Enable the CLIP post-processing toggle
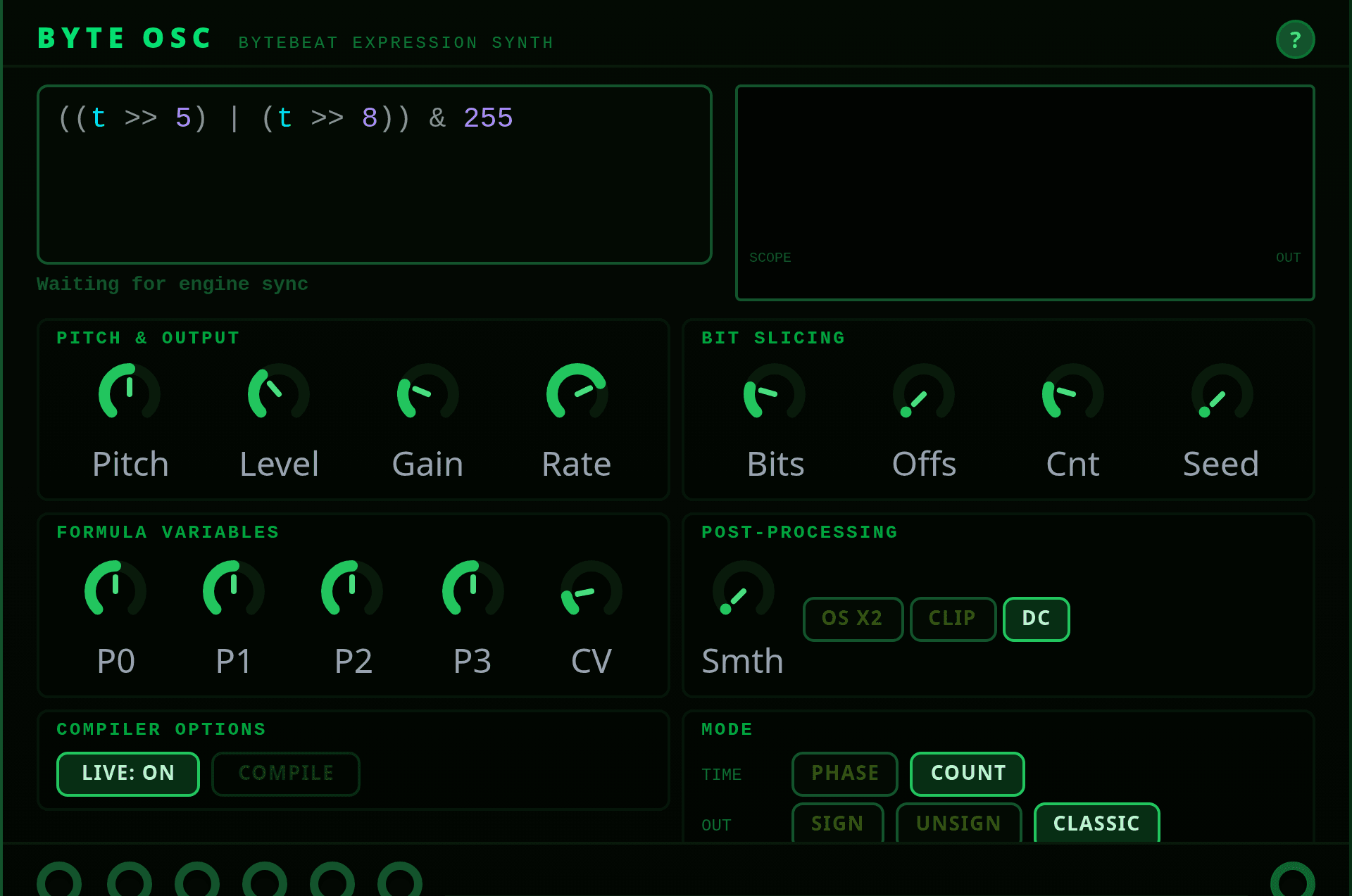 952,619
